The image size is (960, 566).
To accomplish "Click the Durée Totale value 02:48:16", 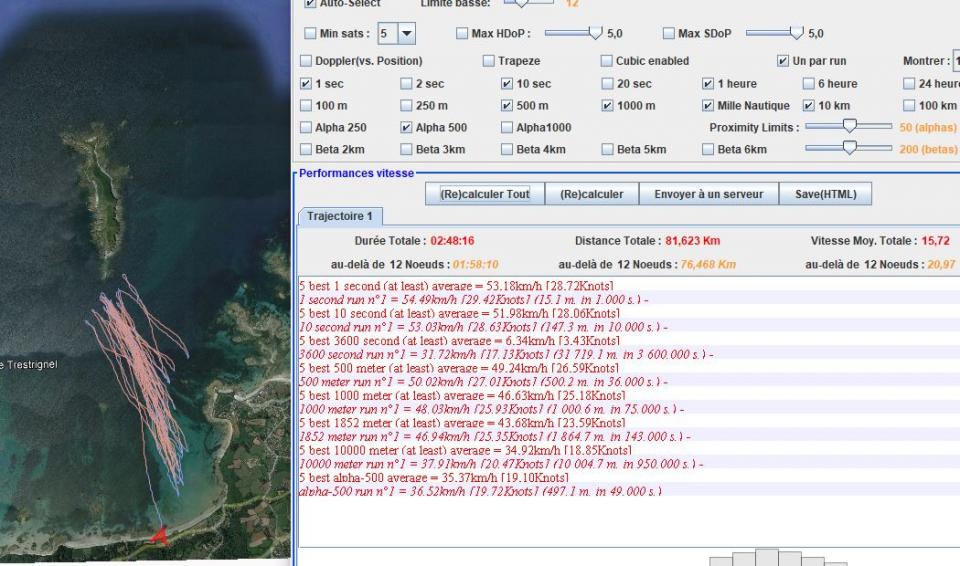I will pyautogui.click(x=452, y=241).
